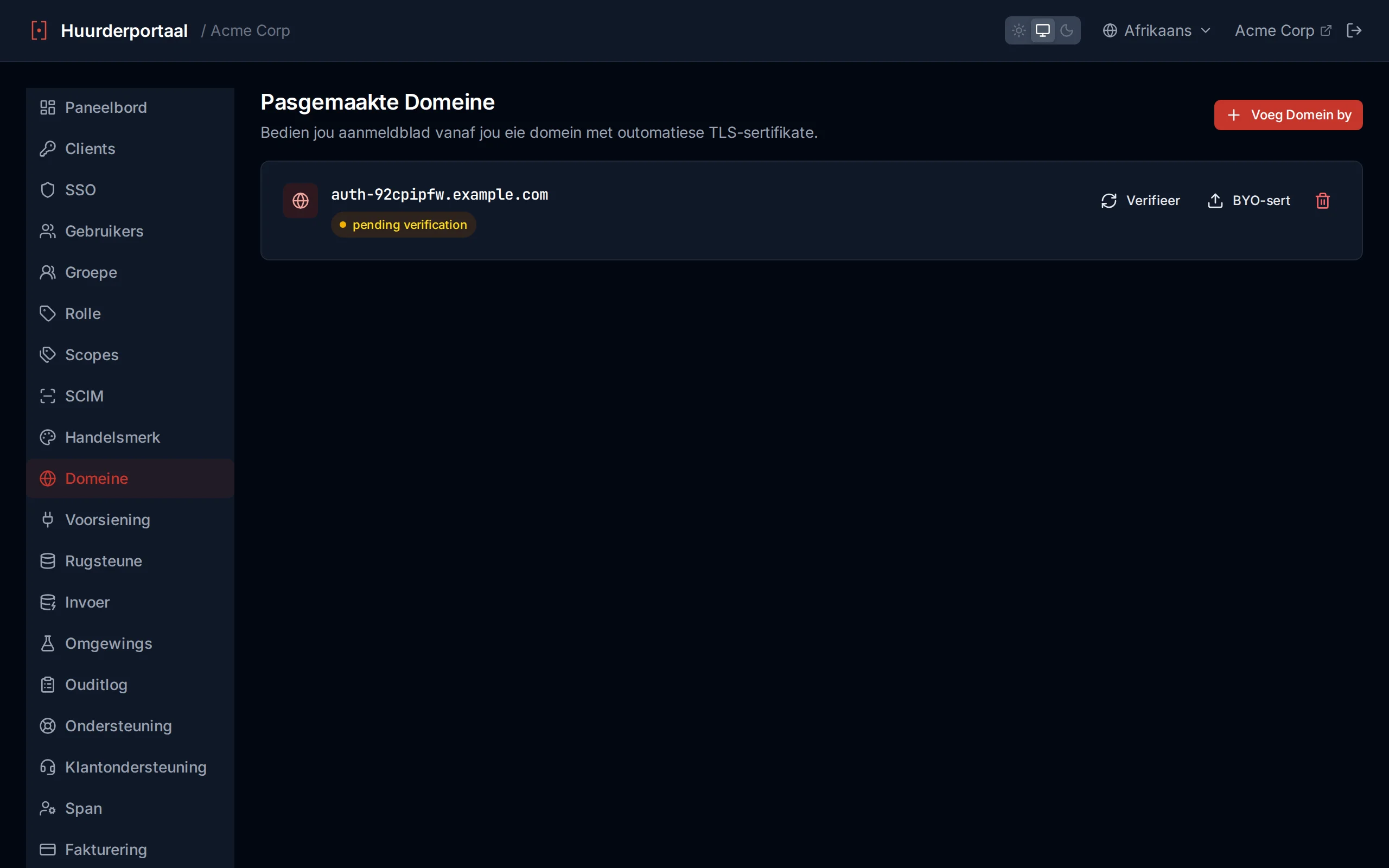This screenshot has height=868, width=1389.
Task: Click the Scopes double-tag icon
Action: 48,355
